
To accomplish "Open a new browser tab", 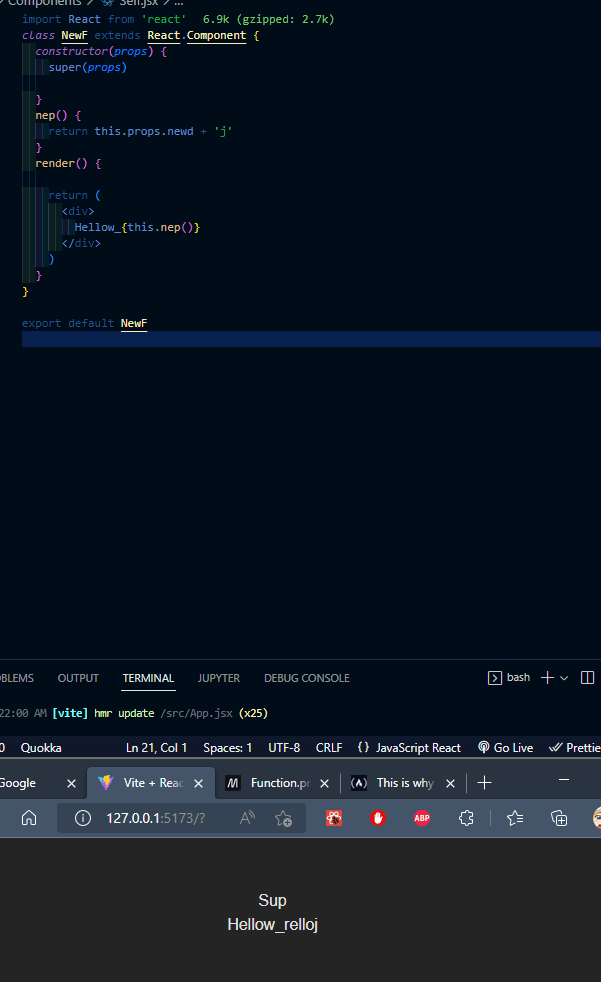I will (484, 783).
